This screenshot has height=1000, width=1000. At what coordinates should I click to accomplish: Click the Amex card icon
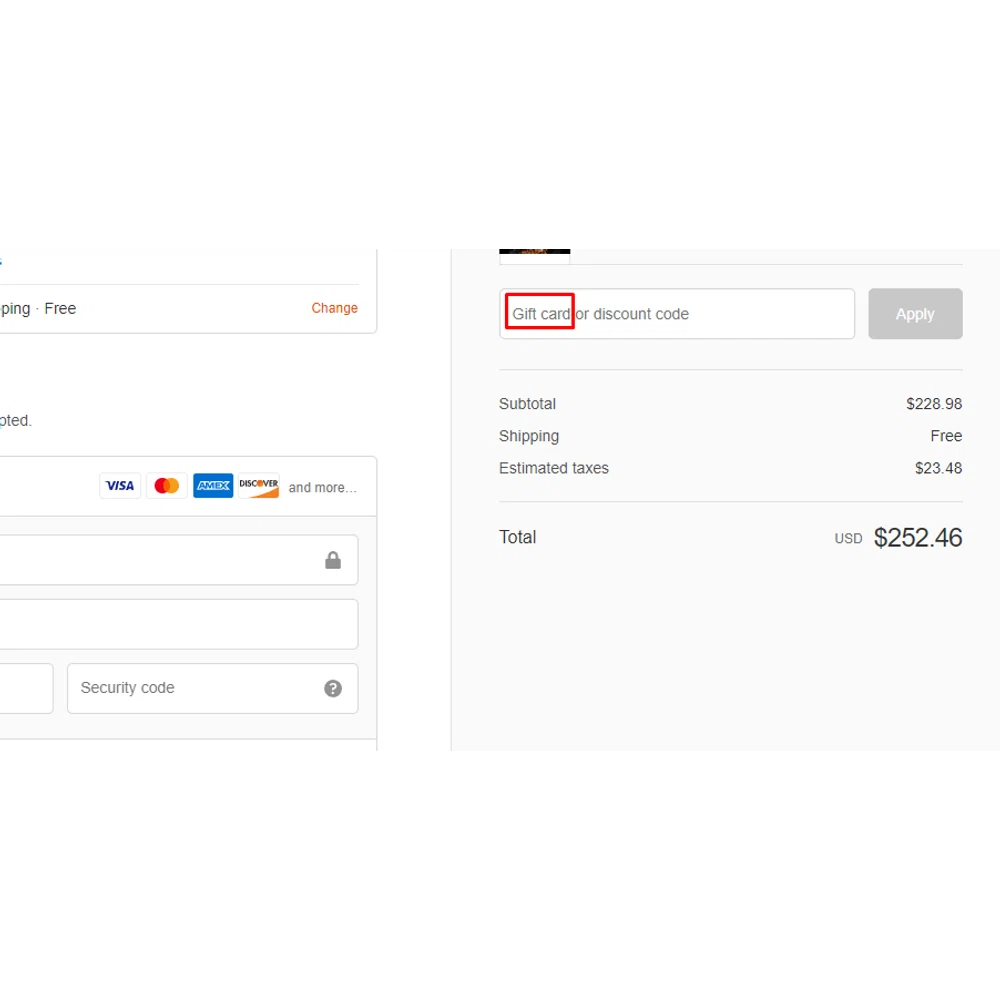click(212, 485)
